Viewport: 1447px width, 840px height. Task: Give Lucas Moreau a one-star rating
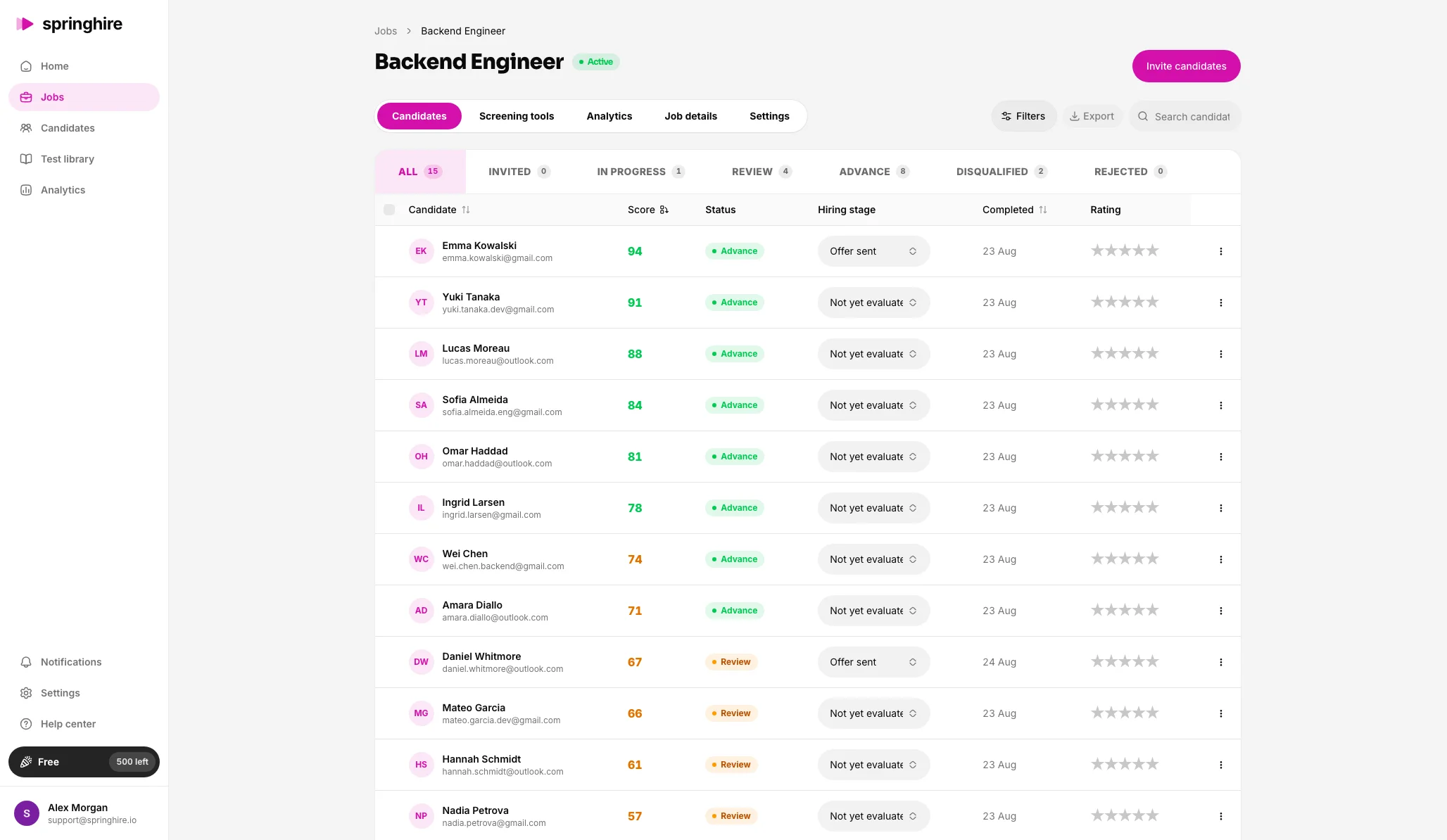[x=1097, y=354]
